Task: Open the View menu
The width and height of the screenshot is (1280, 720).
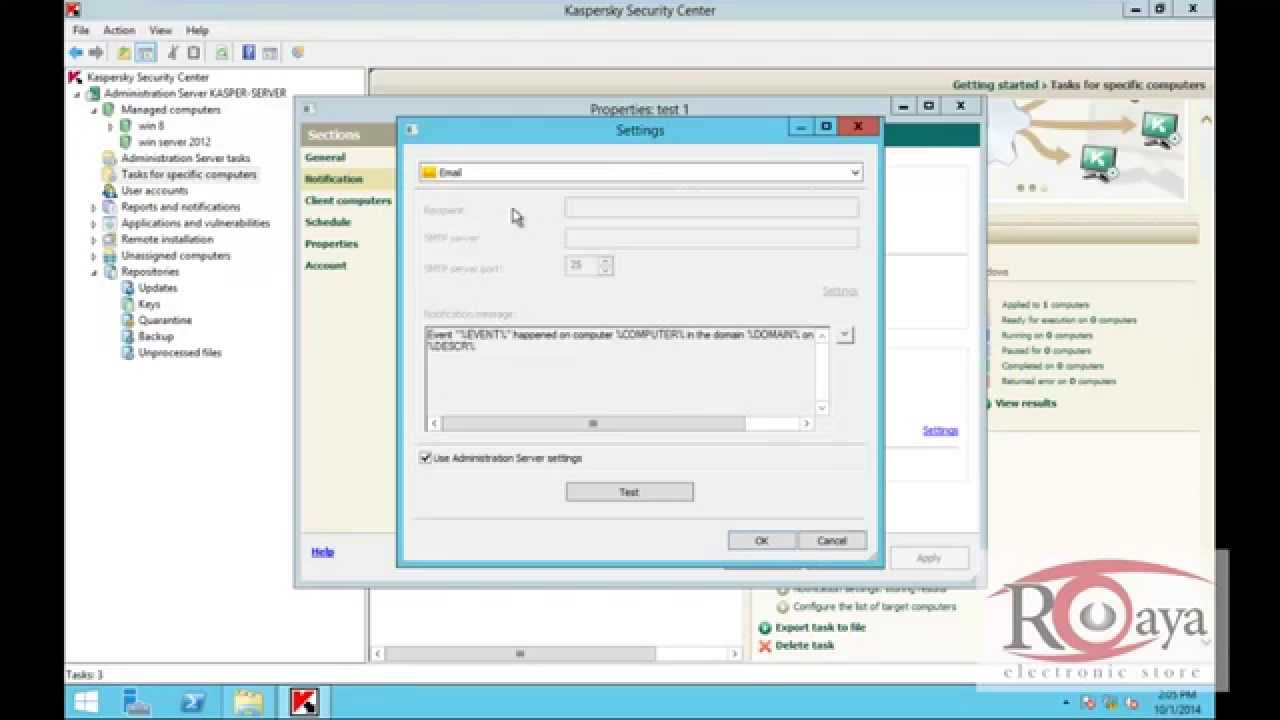Action: 160,30
